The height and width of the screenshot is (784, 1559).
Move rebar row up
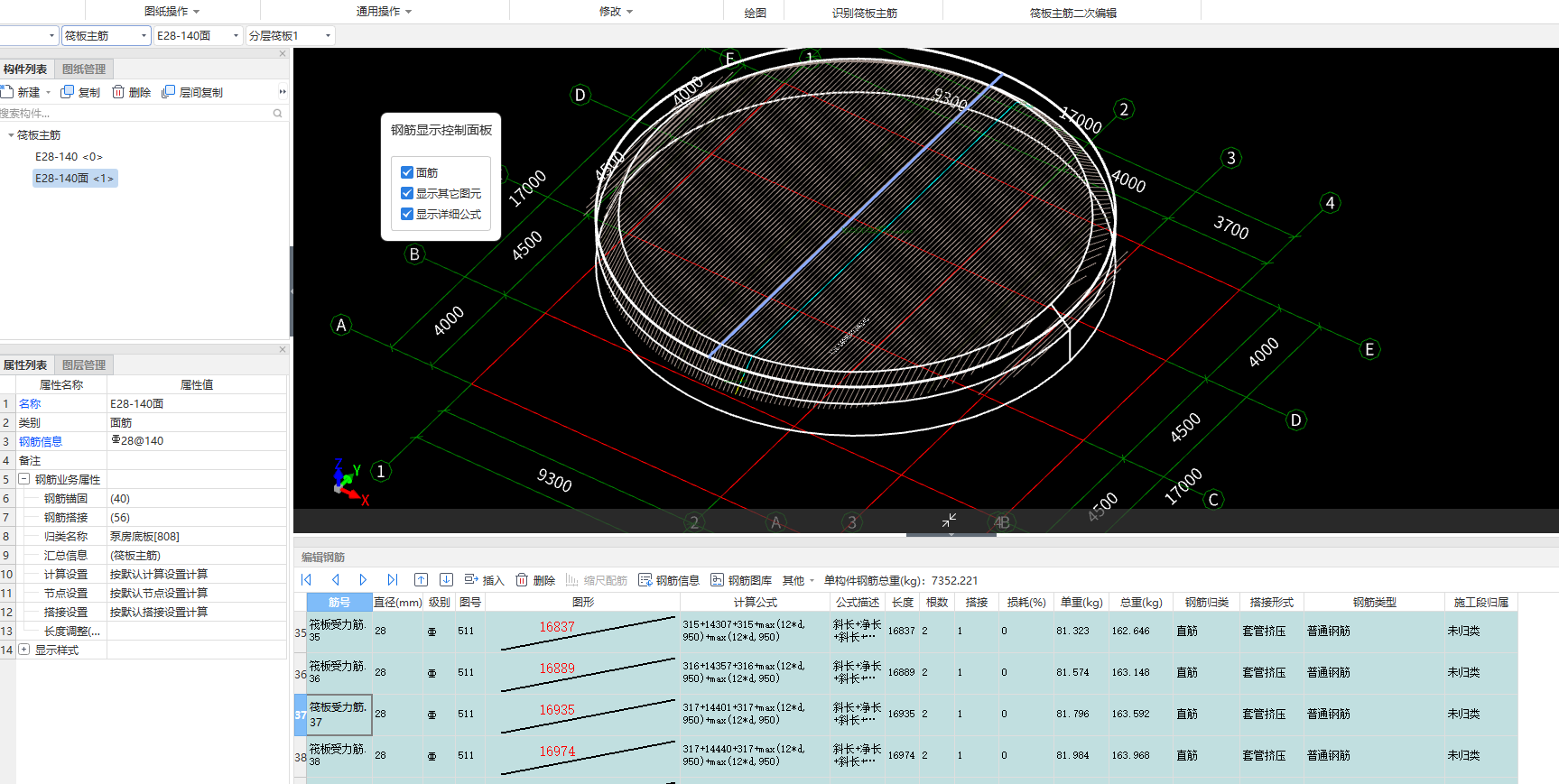coord(421,580)
